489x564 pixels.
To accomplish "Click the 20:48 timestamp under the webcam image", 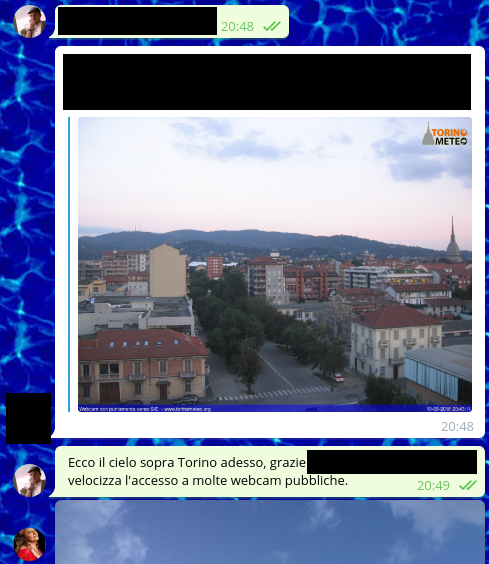I will click(x=457, y=427).
